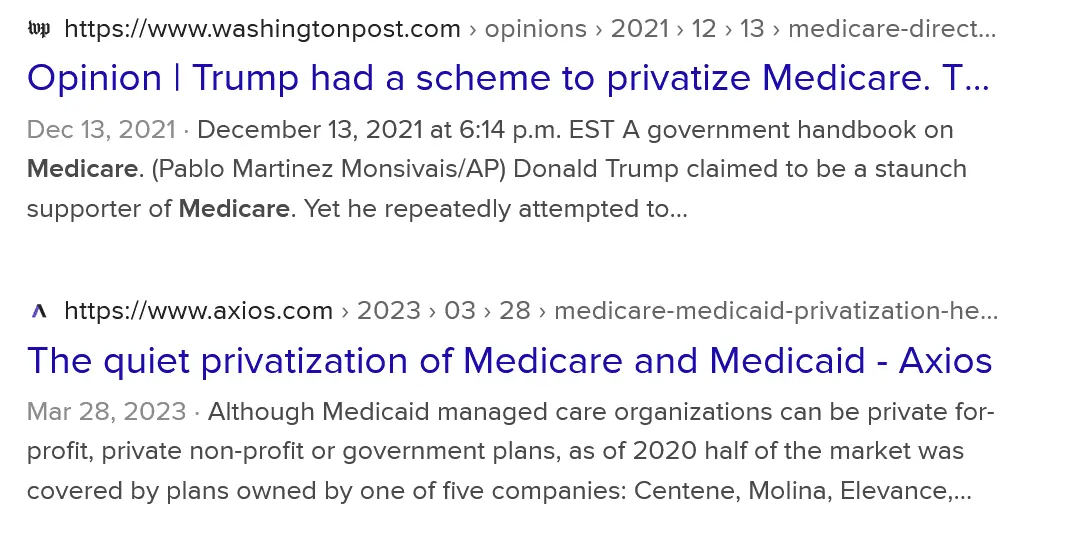Click the "2023" breadcrumb in Axios result

coord(388,311)
